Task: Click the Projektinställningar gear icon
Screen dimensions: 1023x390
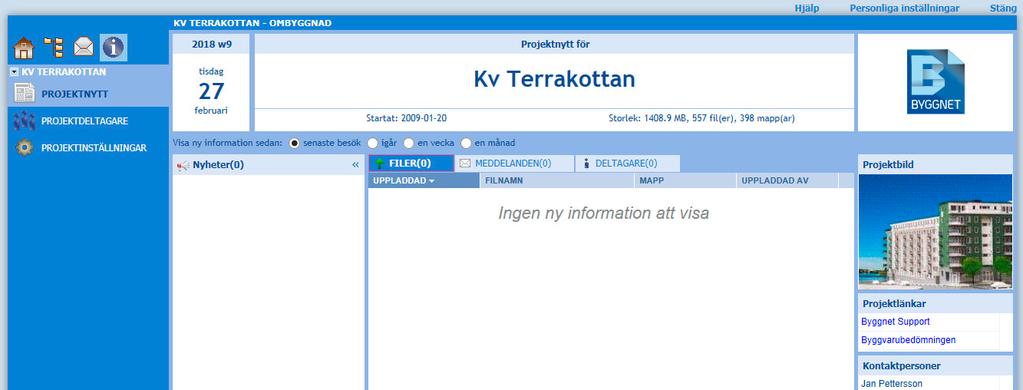Action: pyautogui.click(x=25, y=147)
